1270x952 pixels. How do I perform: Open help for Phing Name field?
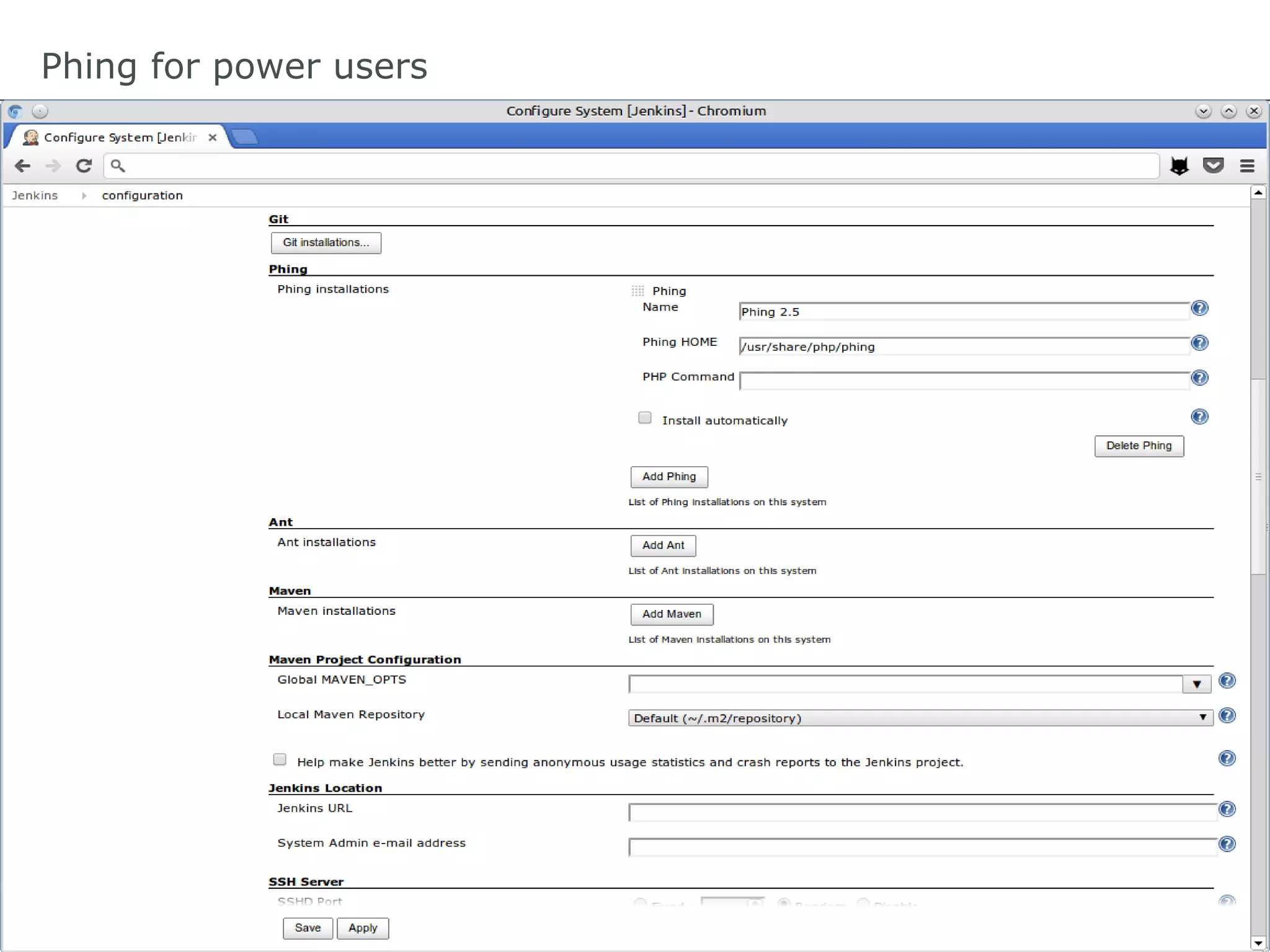point(1200,308)
